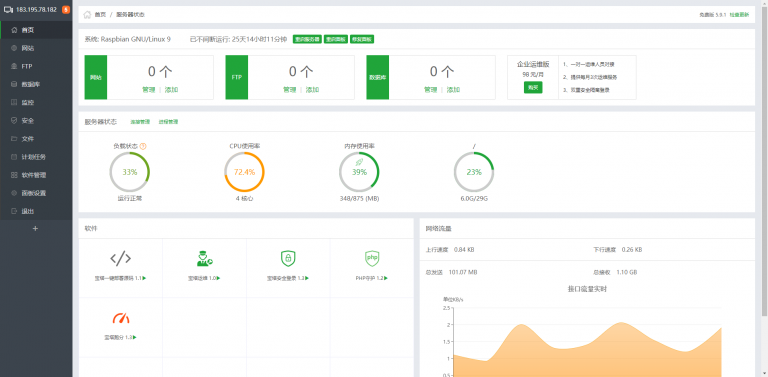Open the 文件 (Files) manager in the sidebar

pos(36,139)
